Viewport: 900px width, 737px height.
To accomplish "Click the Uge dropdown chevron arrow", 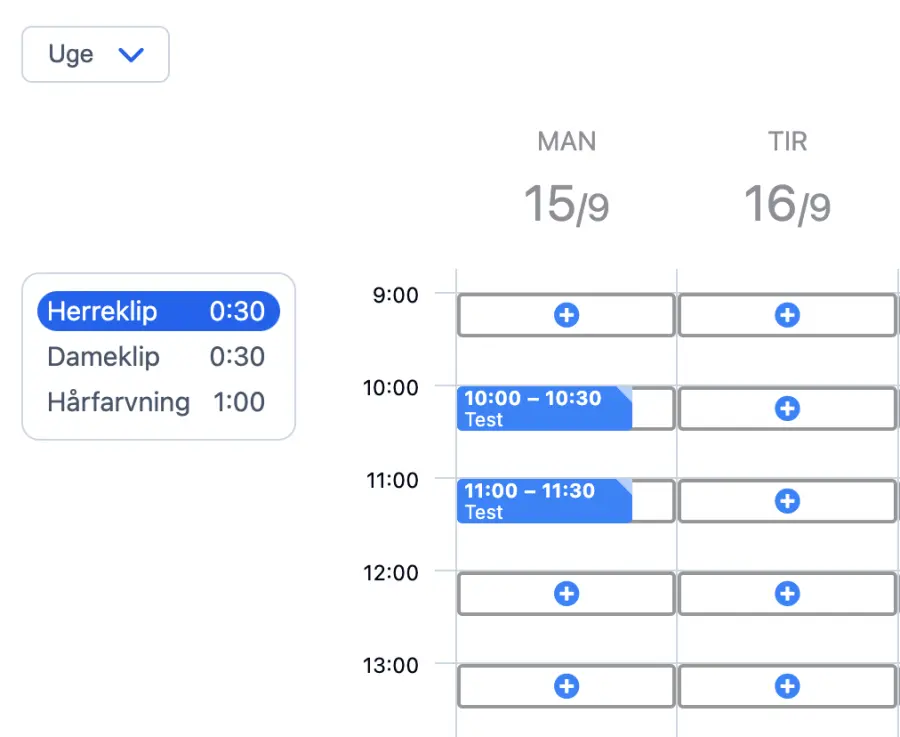I will (131, 55).
